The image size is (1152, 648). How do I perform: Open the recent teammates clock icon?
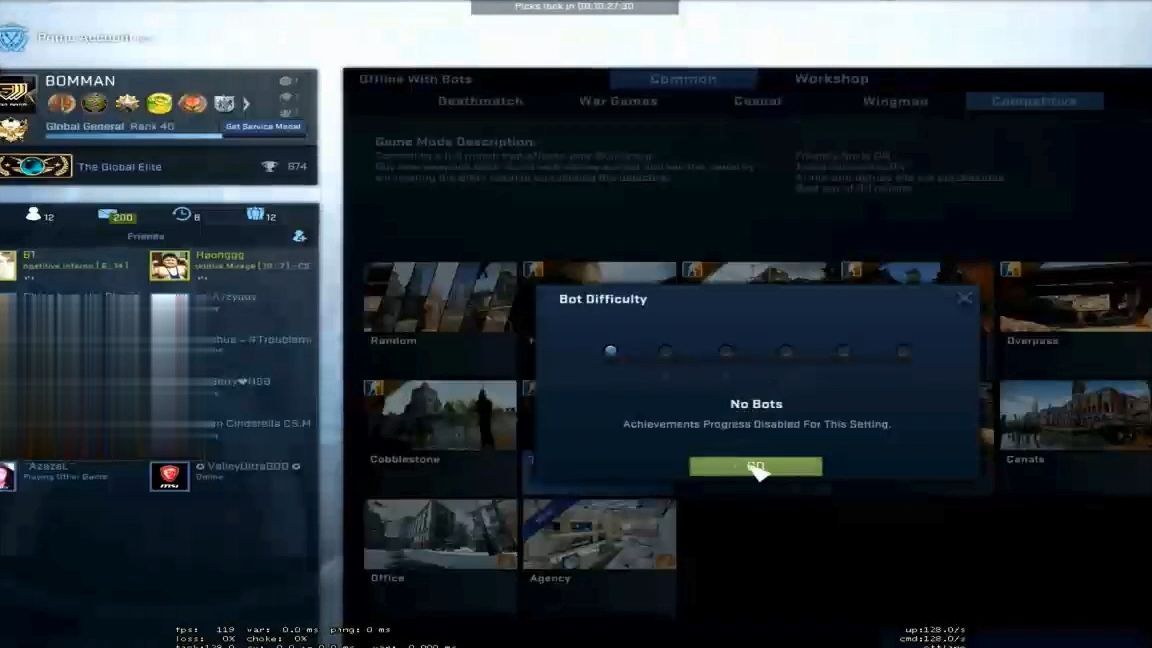[181, 214]
